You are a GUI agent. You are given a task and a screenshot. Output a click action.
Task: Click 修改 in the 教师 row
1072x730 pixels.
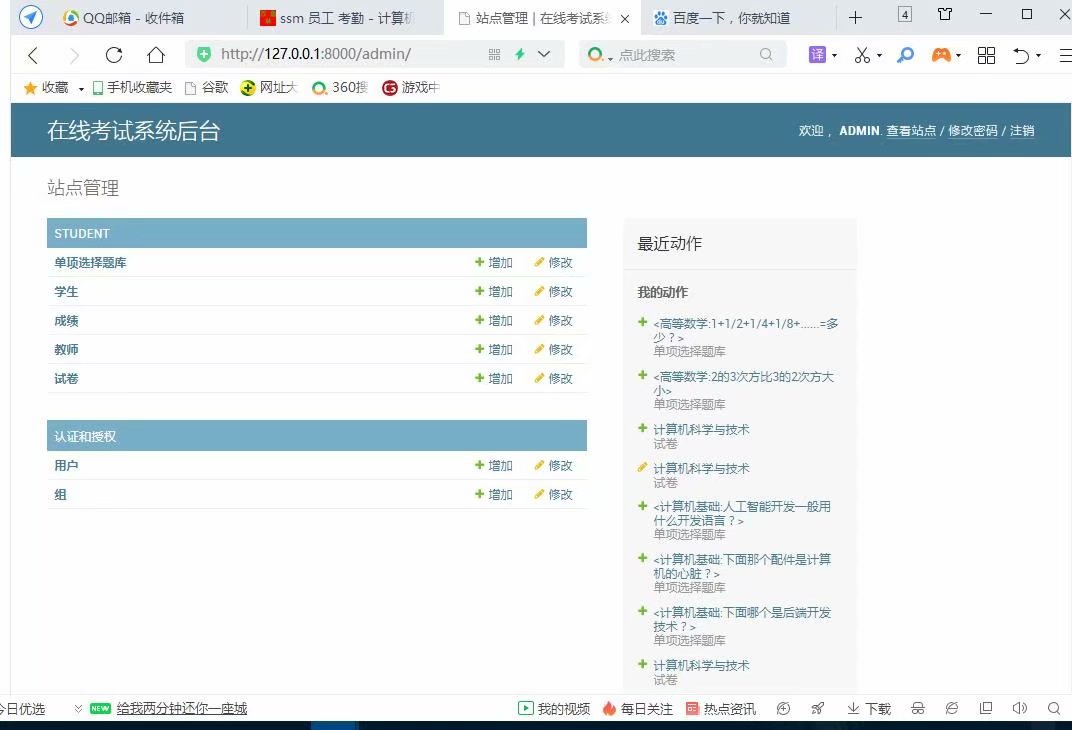click(x=553, y=349)
